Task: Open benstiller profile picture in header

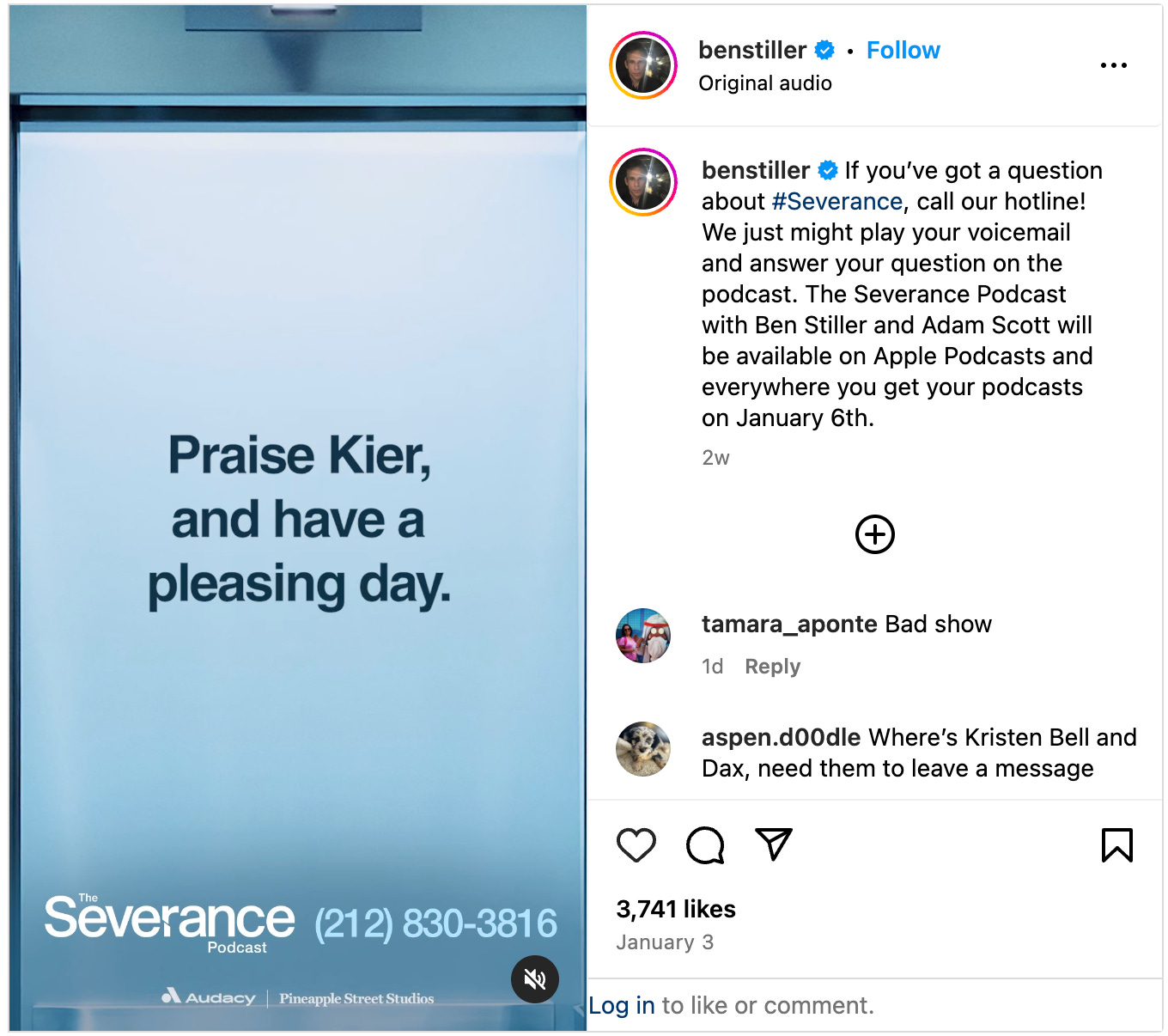Action: pyautogui.click(x=643, y=65)
